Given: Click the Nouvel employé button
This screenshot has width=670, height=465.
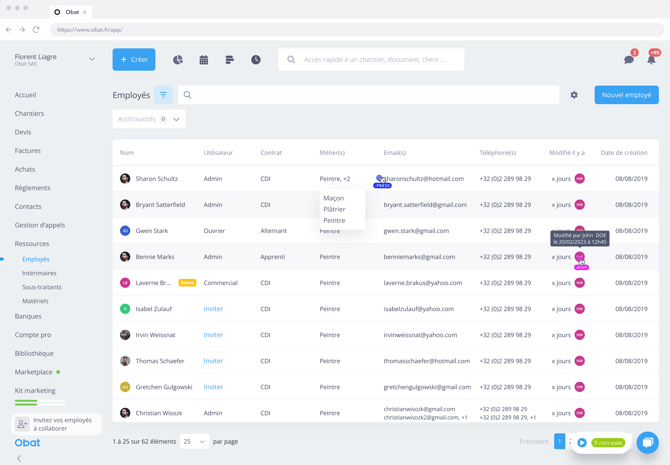Looking at the screenshot, I should [x=626, y=95].
